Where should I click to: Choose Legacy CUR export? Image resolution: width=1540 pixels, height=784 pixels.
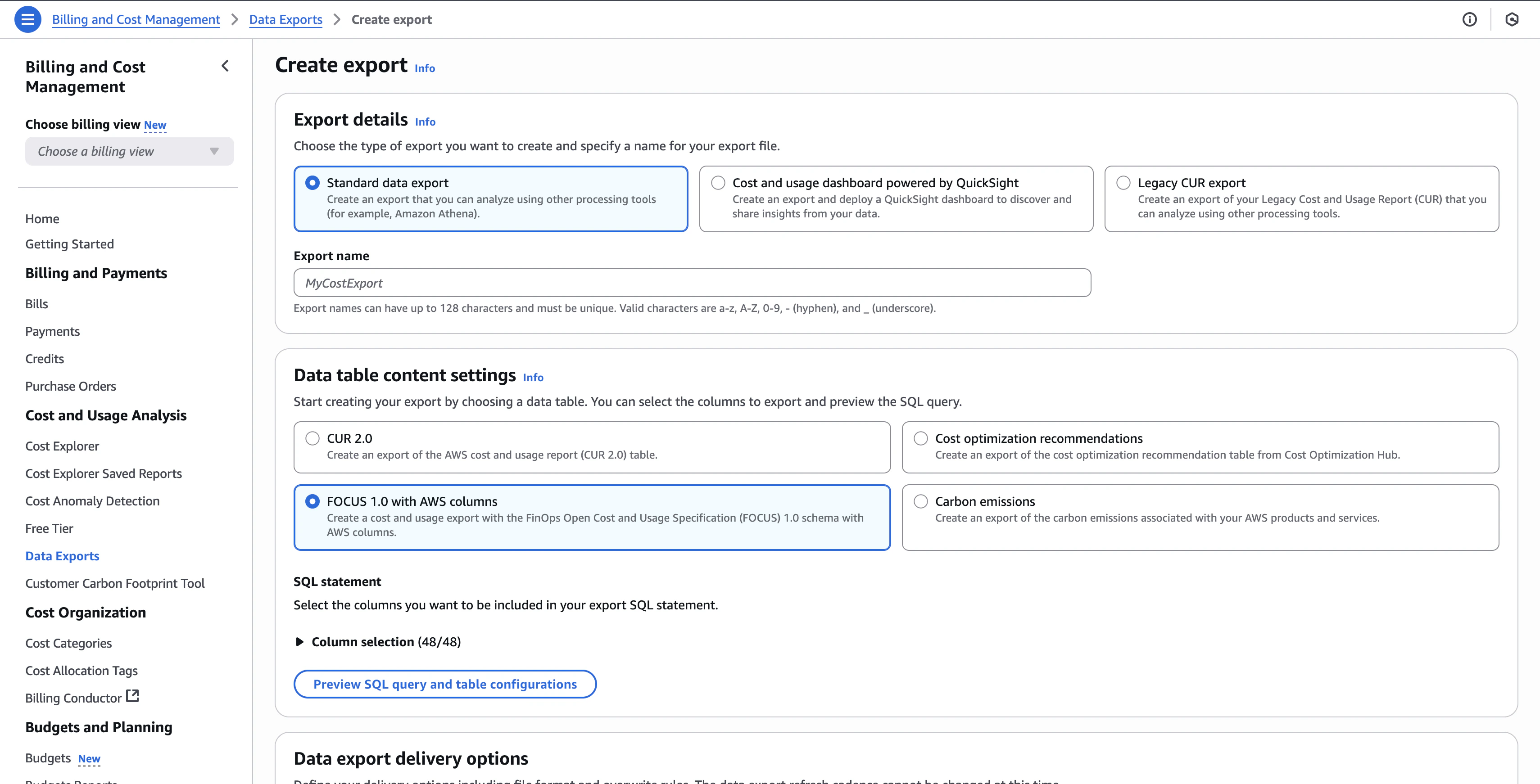[x=1123, y=182]
